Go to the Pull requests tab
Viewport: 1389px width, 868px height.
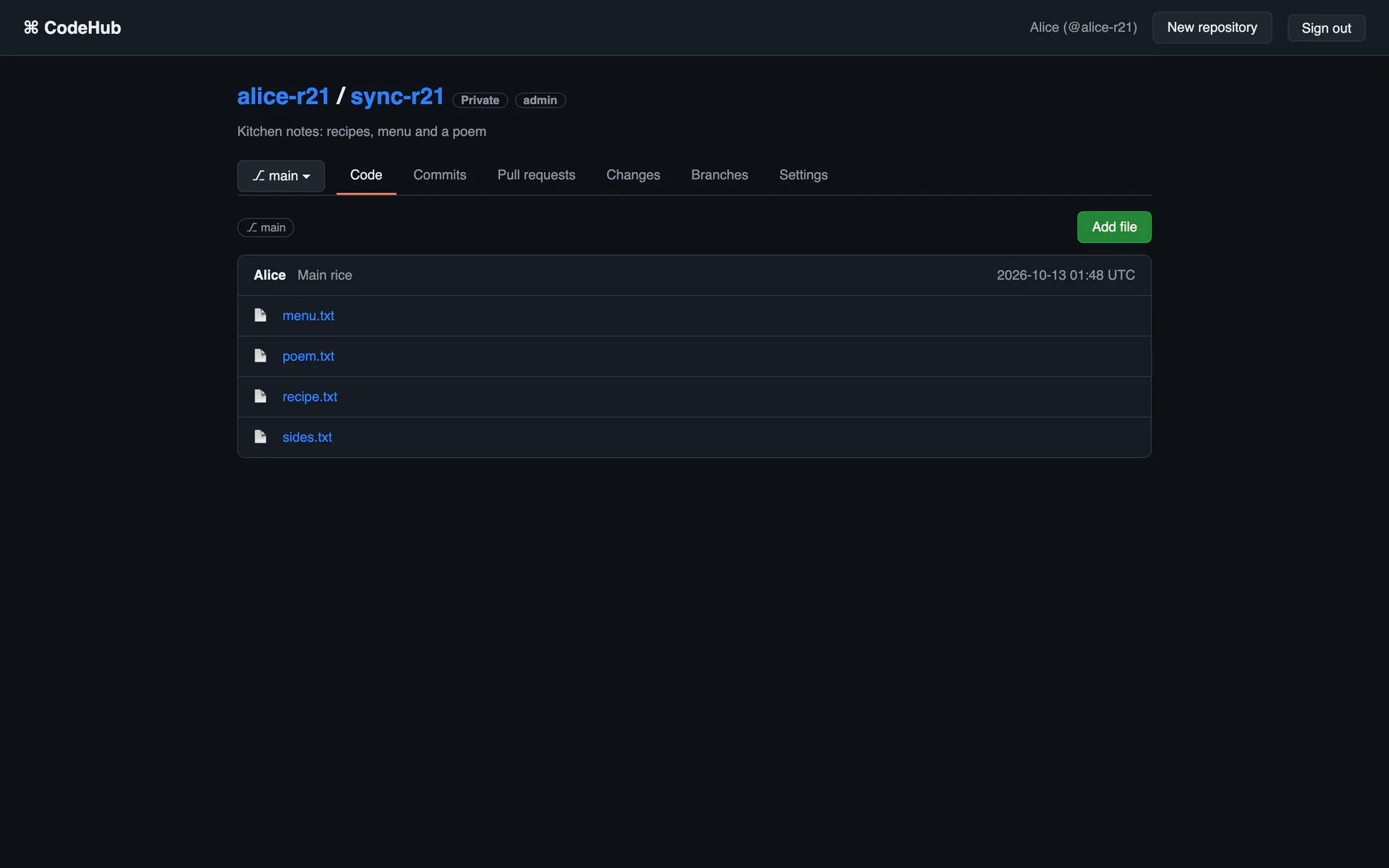click(x=536, y=175)
